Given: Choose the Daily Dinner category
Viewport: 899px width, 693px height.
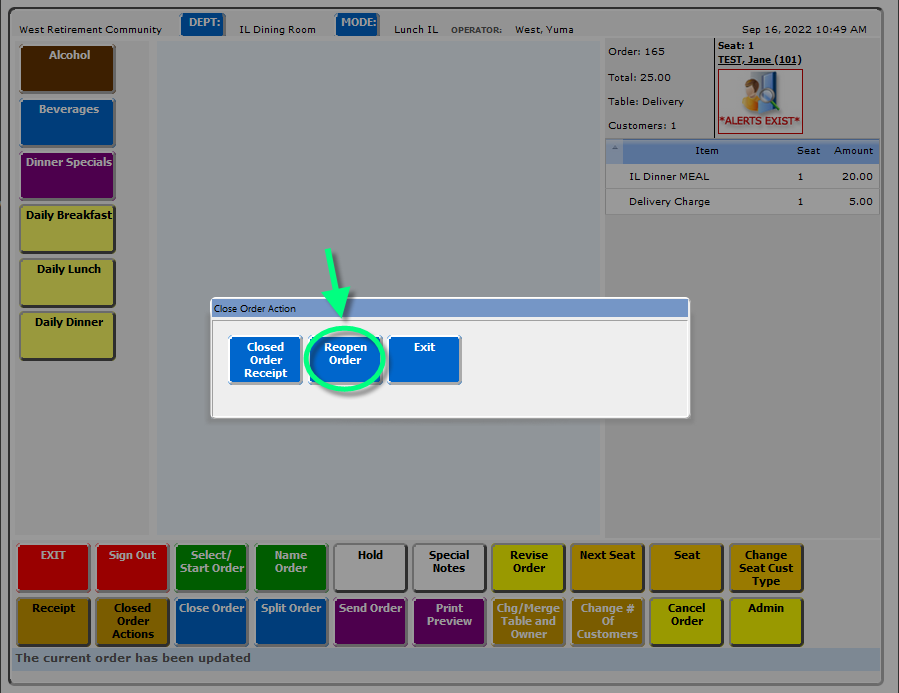Looking at the screenshot, I should (x=68, y=335).
